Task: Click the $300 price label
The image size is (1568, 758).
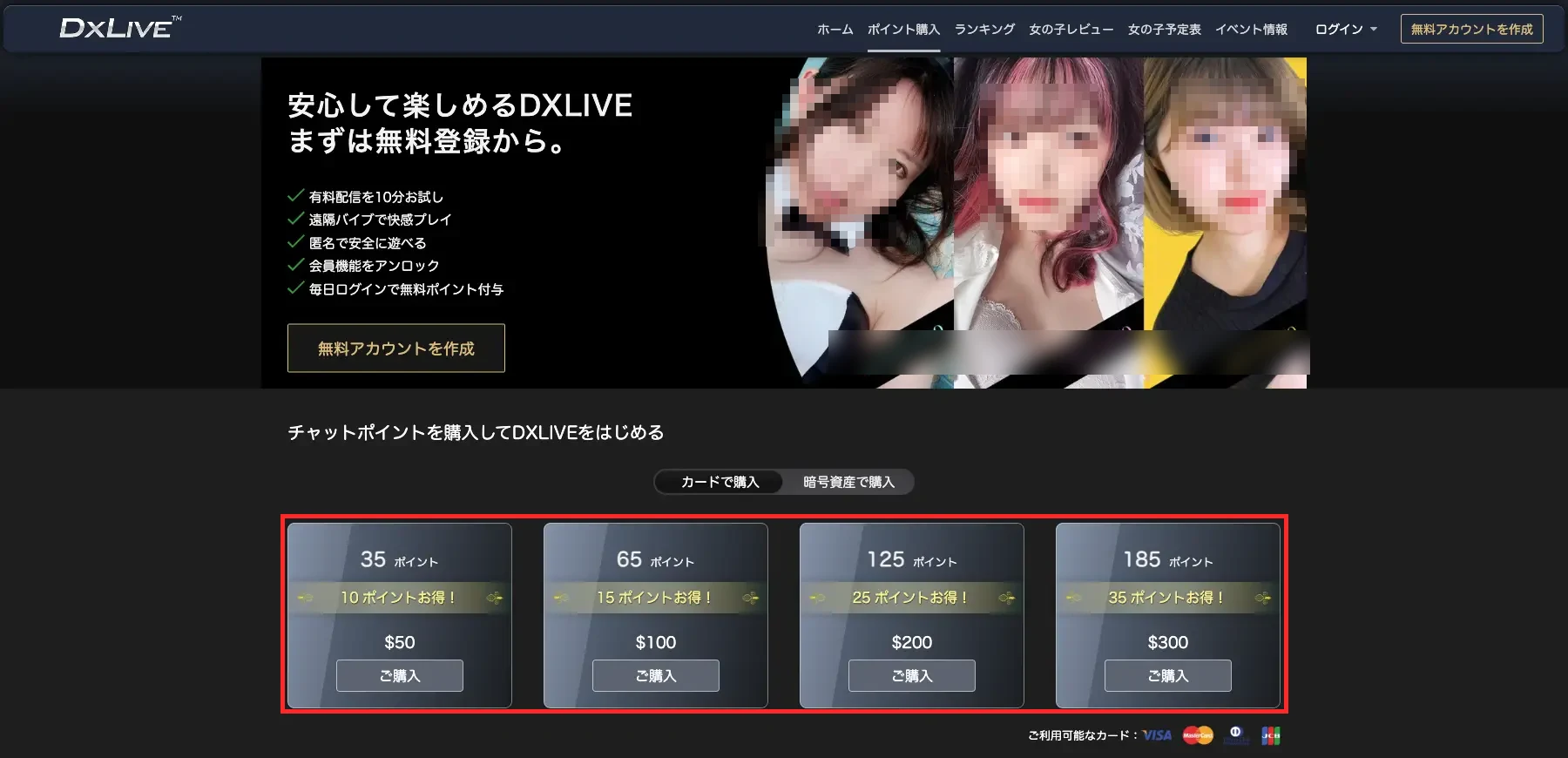Action: pyautogui.click(x=1168, y=642)
